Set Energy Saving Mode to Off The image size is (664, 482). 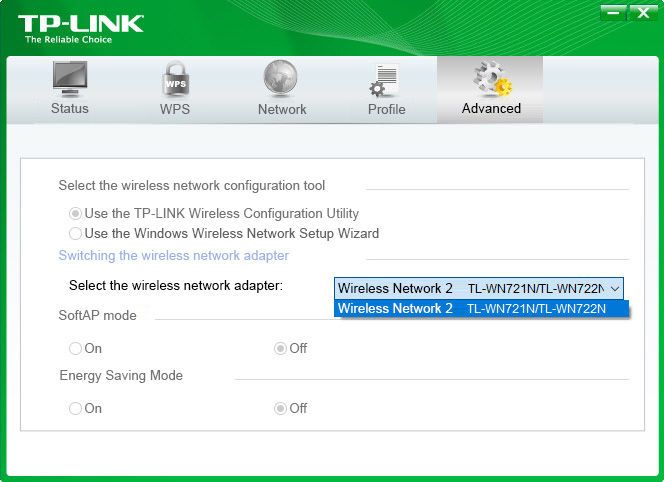(281, 408)
